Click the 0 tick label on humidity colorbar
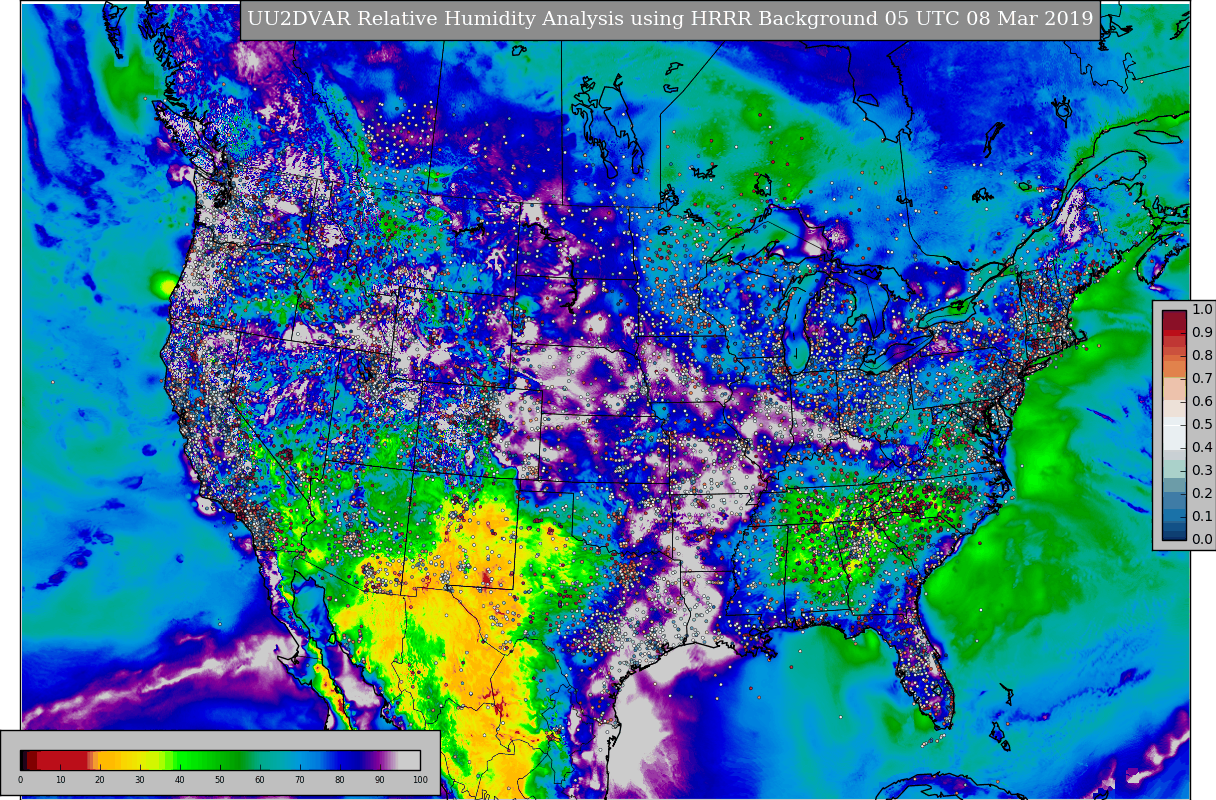Viewport: 1216px width, 800px height. point(20,780)
